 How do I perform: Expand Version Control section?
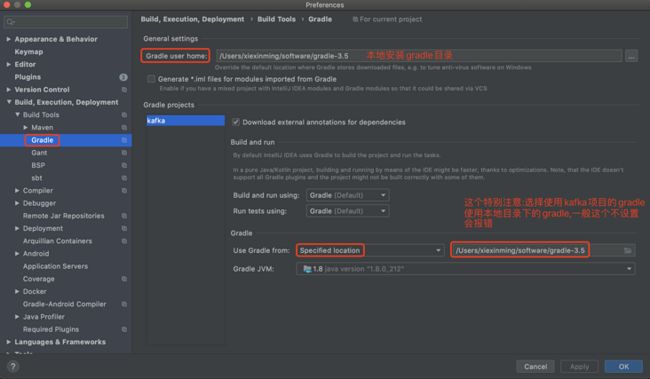point(9,90)
